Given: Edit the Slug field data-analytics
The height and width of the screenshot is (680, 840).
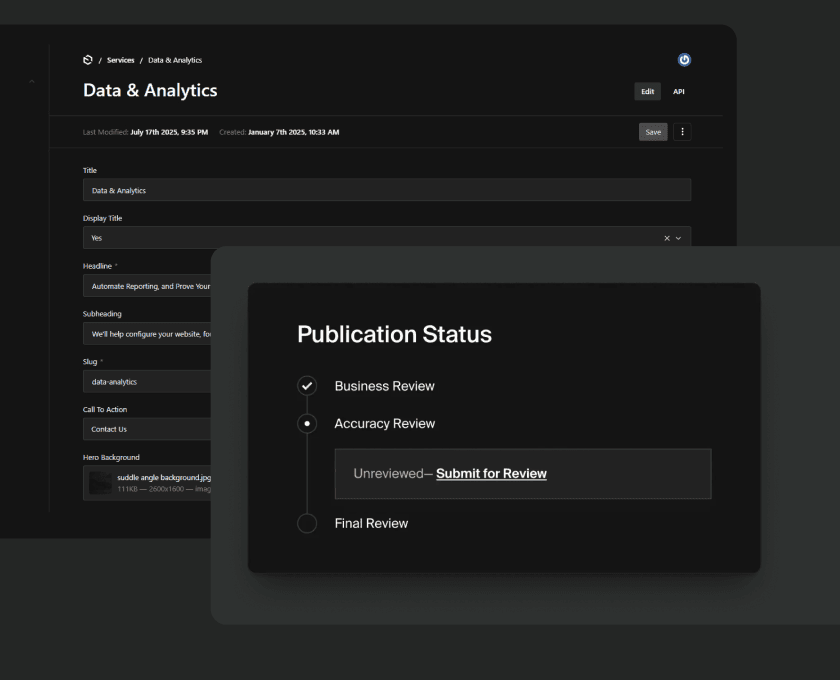Looking at the screenshot, I should tap(147, 382).
